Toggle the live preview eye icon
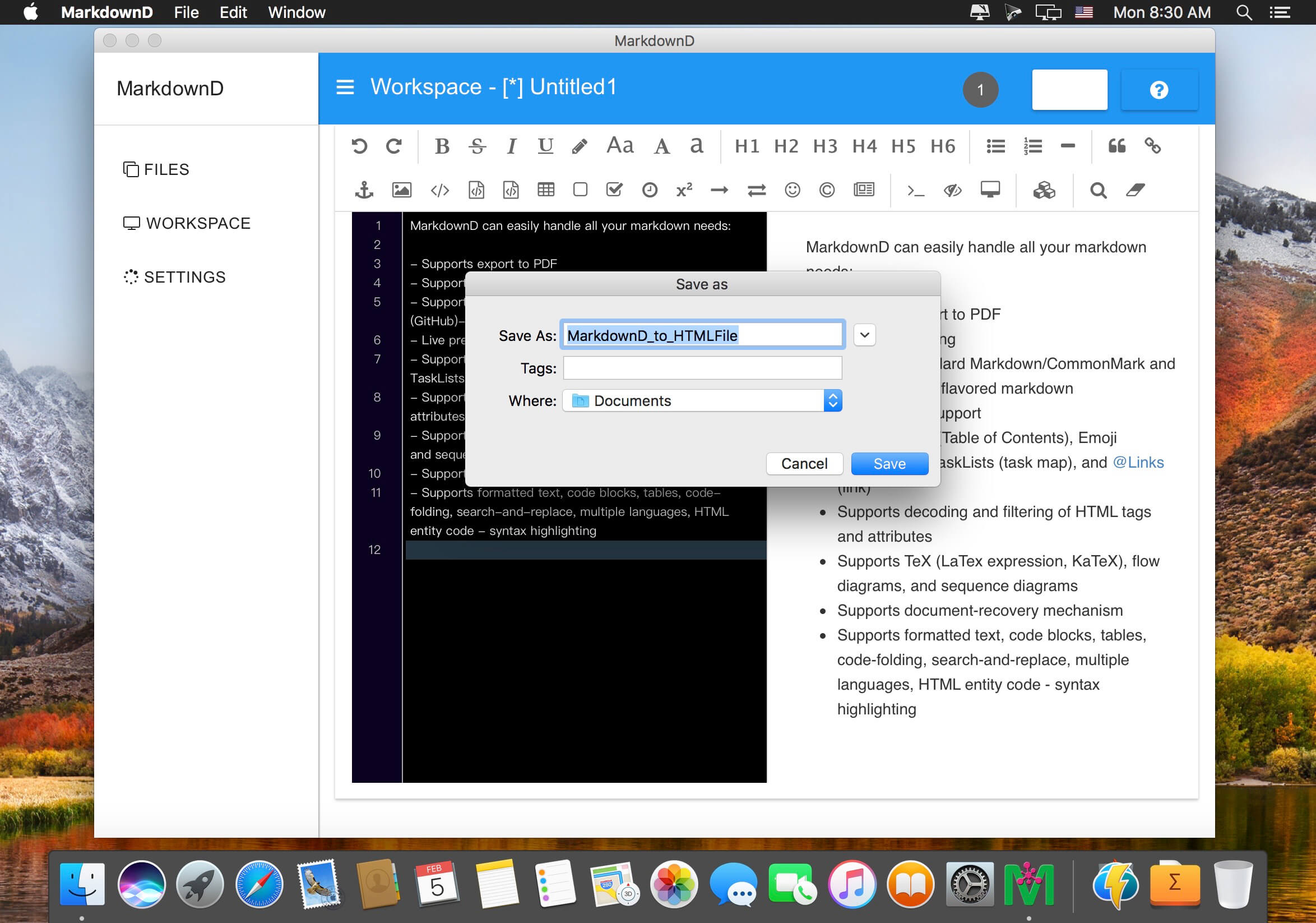 [953, 190]
